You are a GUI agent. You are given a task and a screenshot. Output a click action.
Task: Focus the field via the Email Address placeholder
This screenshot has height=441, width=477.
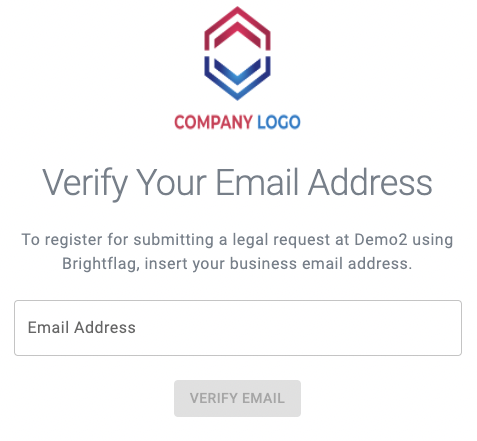[x=82, y=328]
